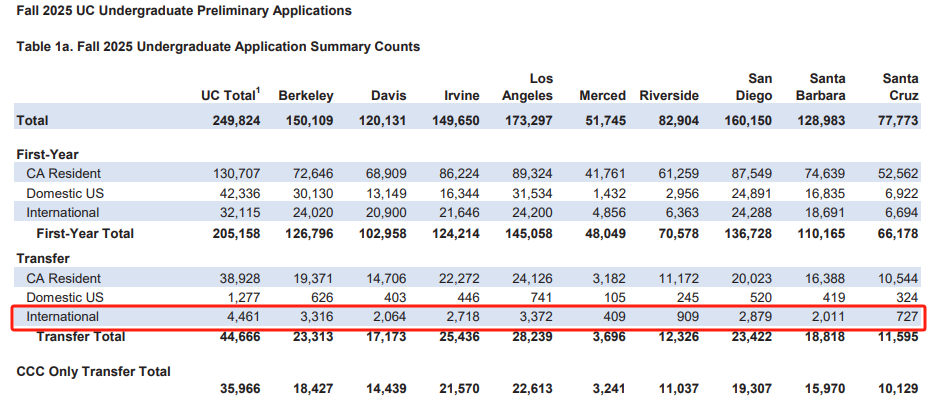
Task: Click CCC Only Riverside value 11,037
Action: pyautogui.click(x=679, y=390)
